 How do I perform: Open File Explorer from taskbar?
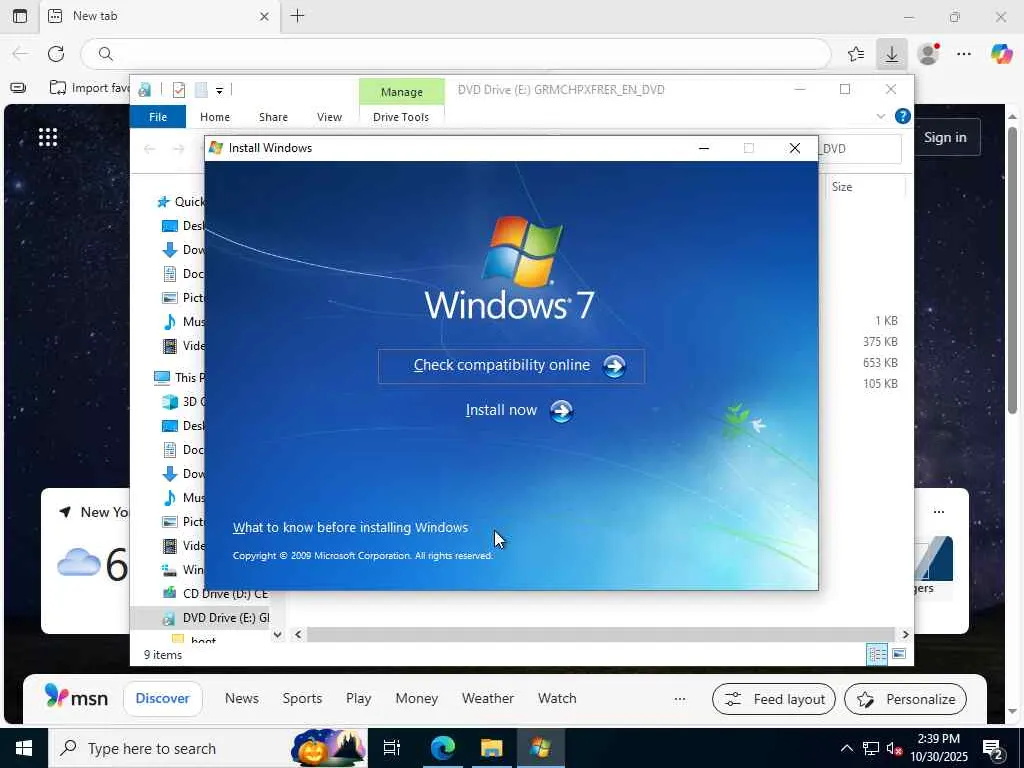pos(492,748)
